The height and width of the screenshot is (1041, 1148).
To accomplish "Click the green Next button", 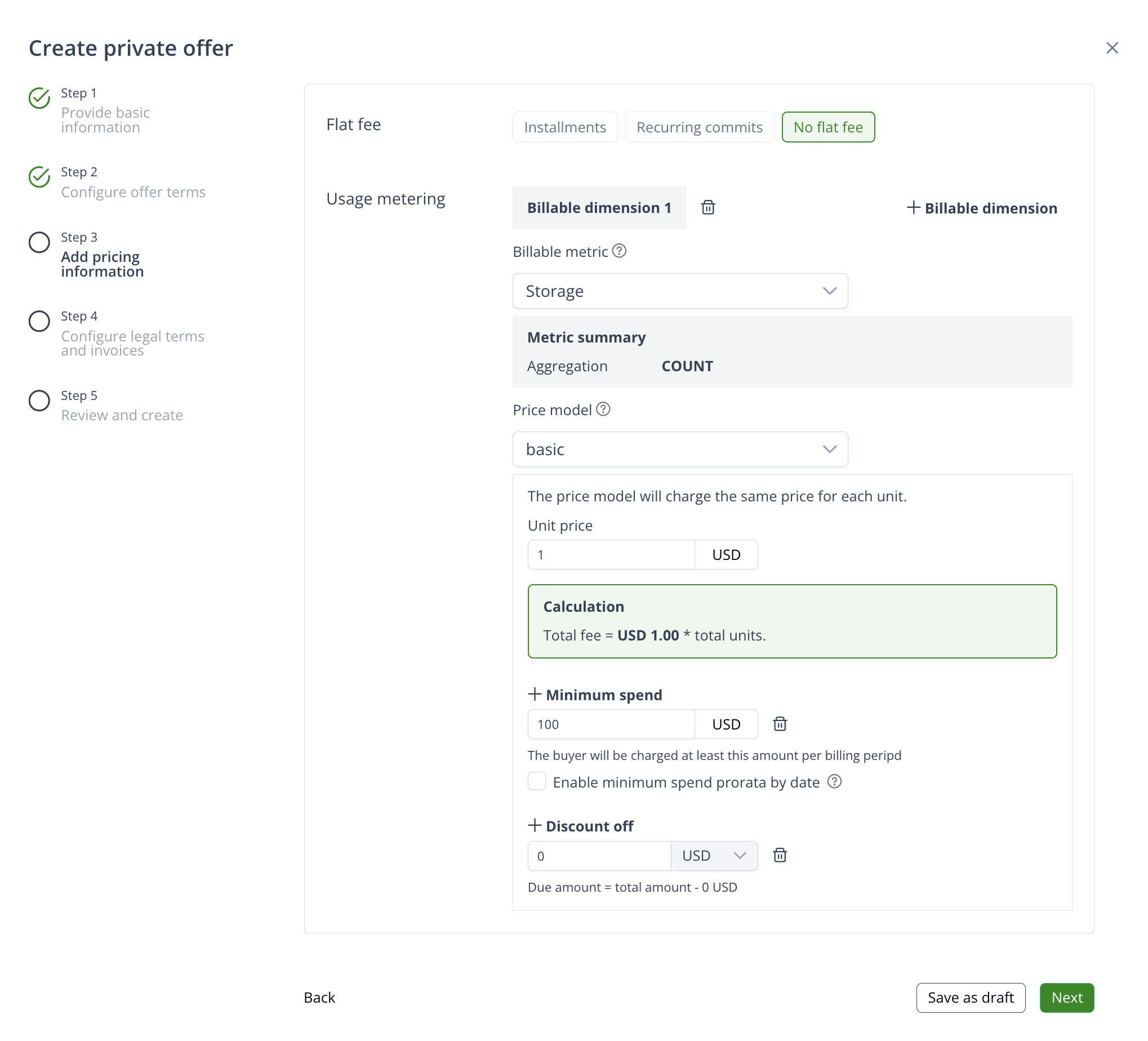I will tap(1066, 998).
